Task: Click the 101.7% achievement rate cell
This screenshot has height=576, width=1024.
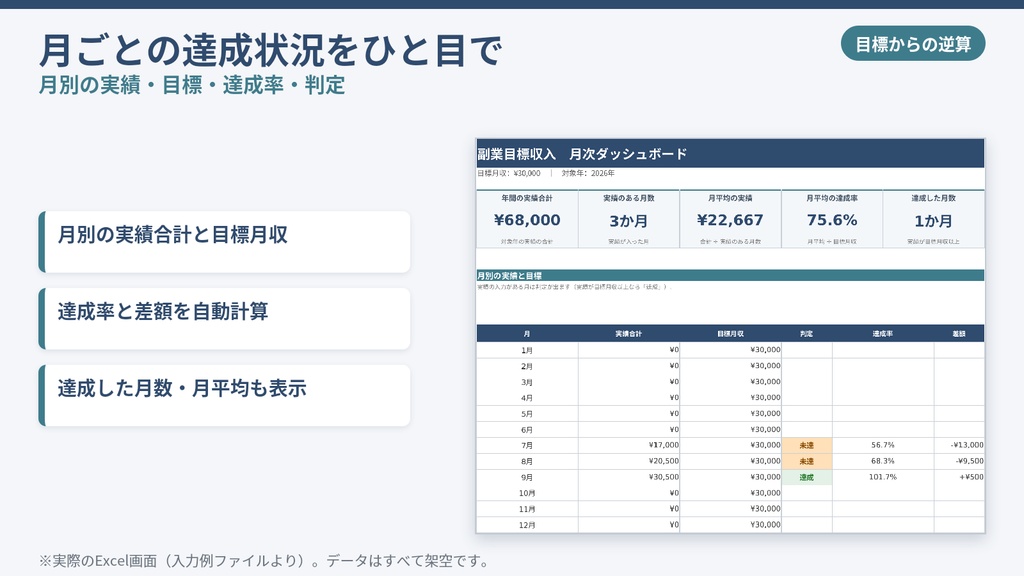Action: pyautogui.click(x=882, y=477)
